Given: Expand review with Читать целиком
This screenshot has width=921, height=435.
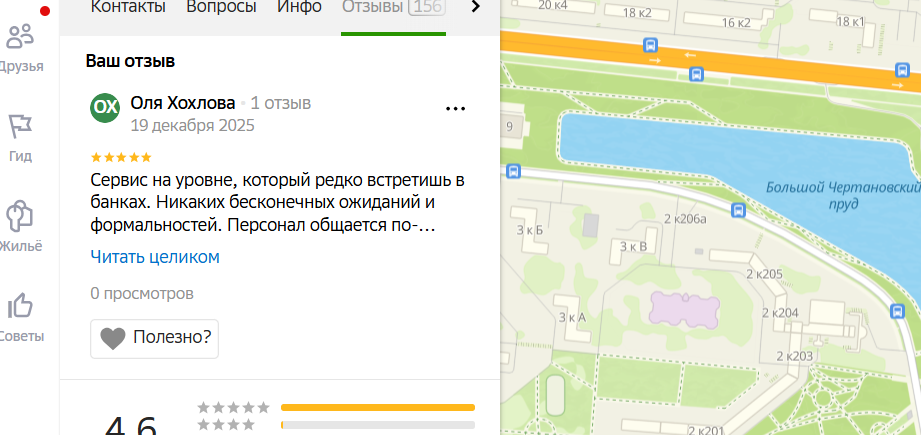Looking at the screenshot, I should (155, 257).
